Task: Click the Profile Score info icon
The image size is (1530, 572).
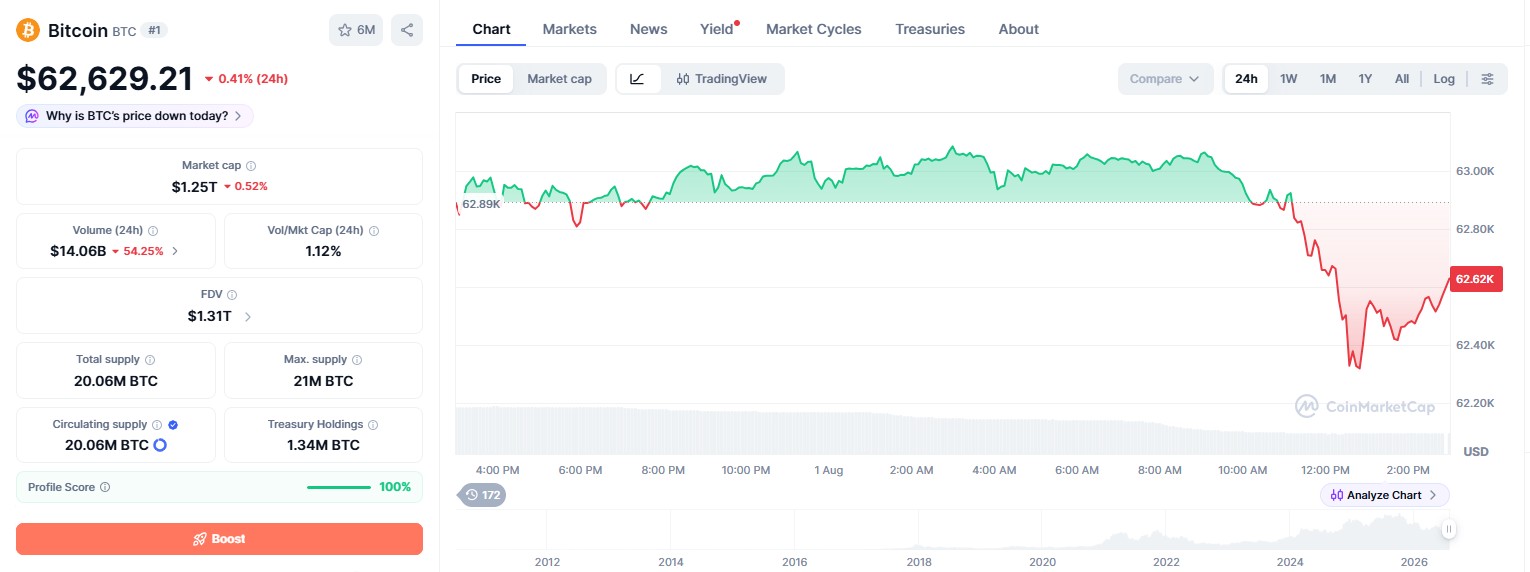Action: pos(105,487)
